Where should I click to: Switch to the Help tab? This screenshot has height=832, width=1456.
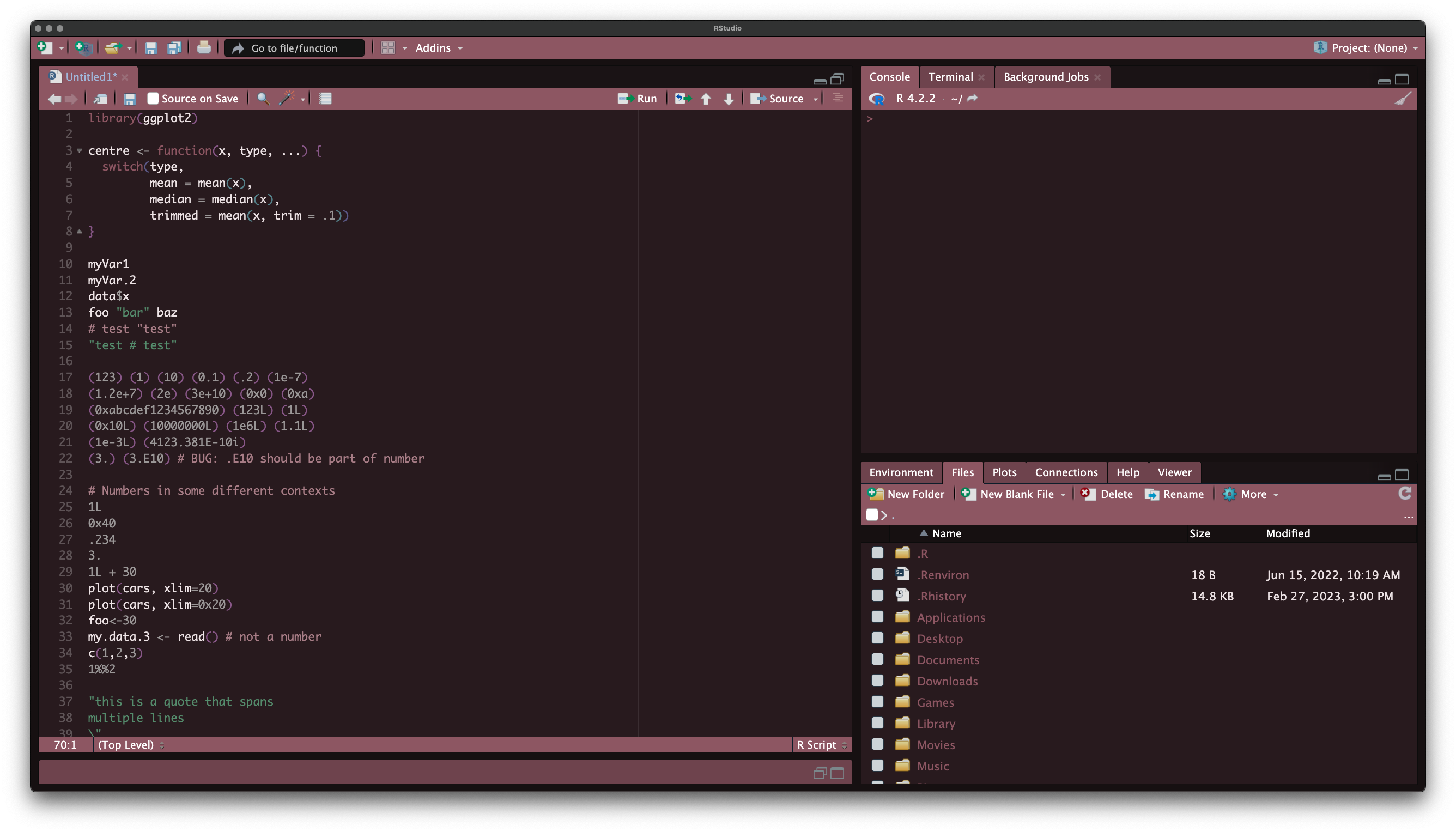[x=1127, y=472]
